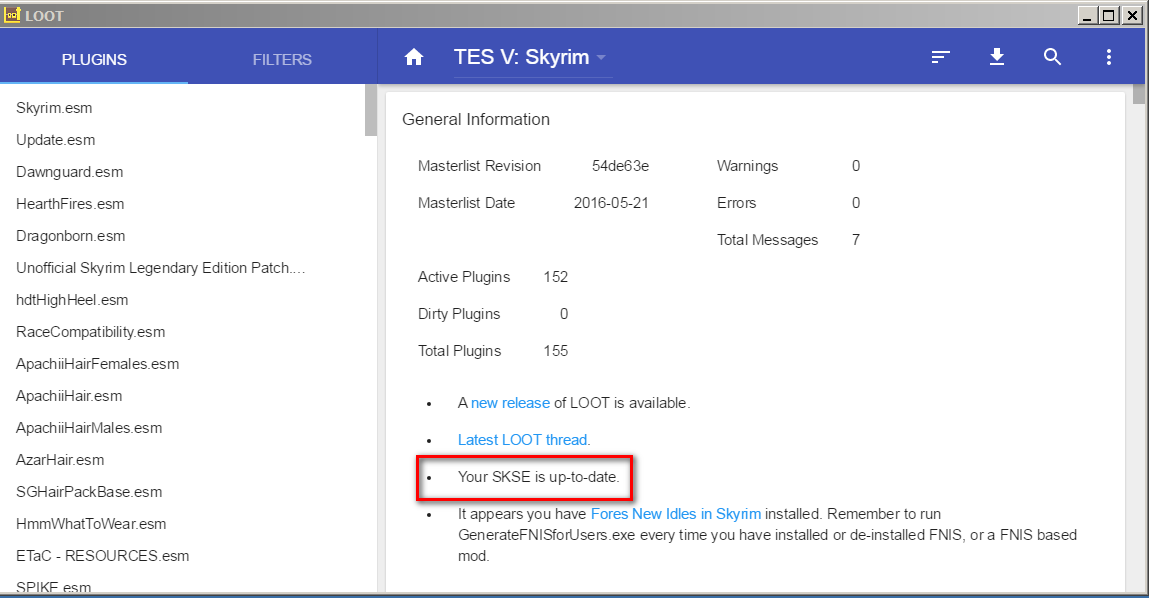Click ApachiiHairFemales.esm in the list
The width and height of the screenshot is (1149, 598).
pyautogui.click(x=97, y=363)
